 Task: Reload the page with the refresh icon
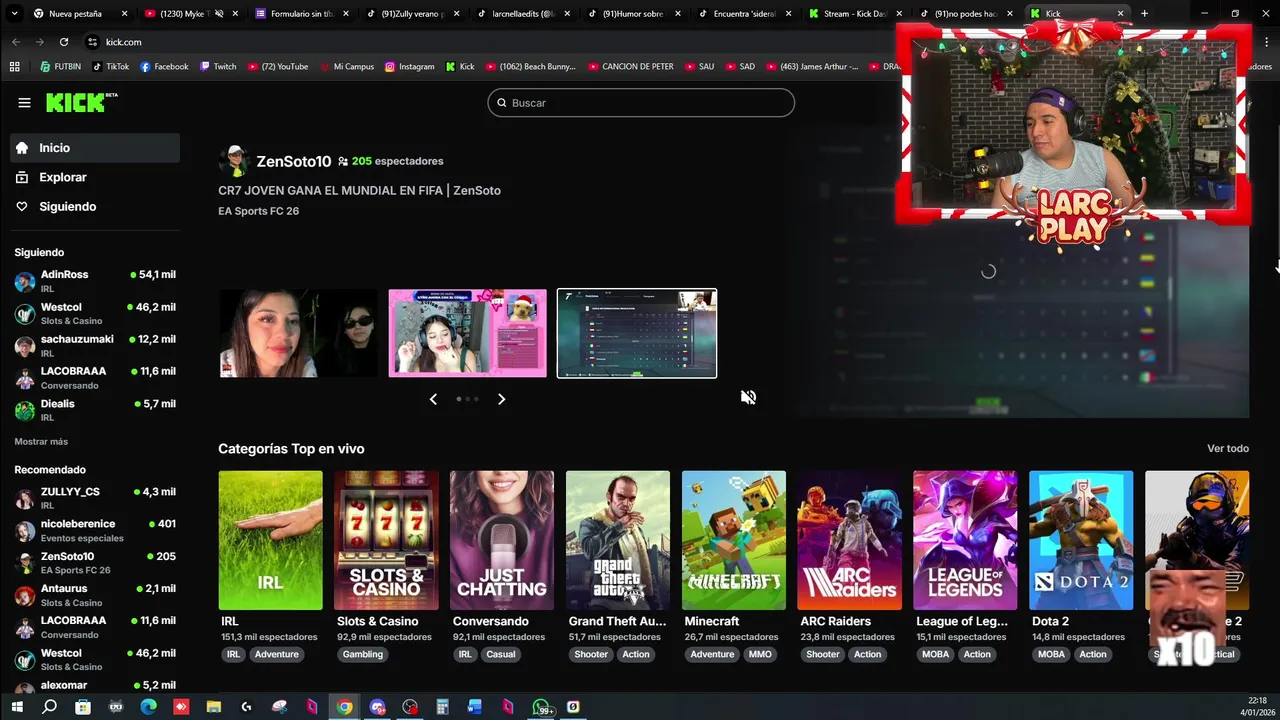(x=64, y=42)
